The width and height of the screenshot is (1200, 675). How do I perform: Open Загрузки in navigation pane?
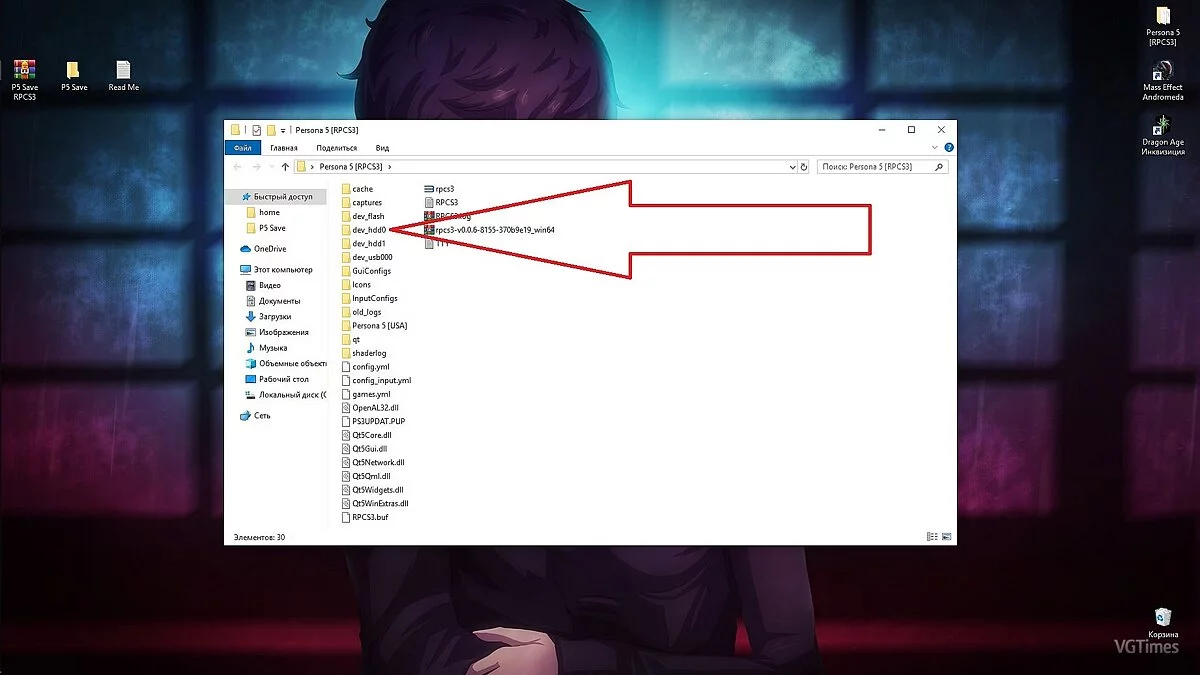pos(268,316)
